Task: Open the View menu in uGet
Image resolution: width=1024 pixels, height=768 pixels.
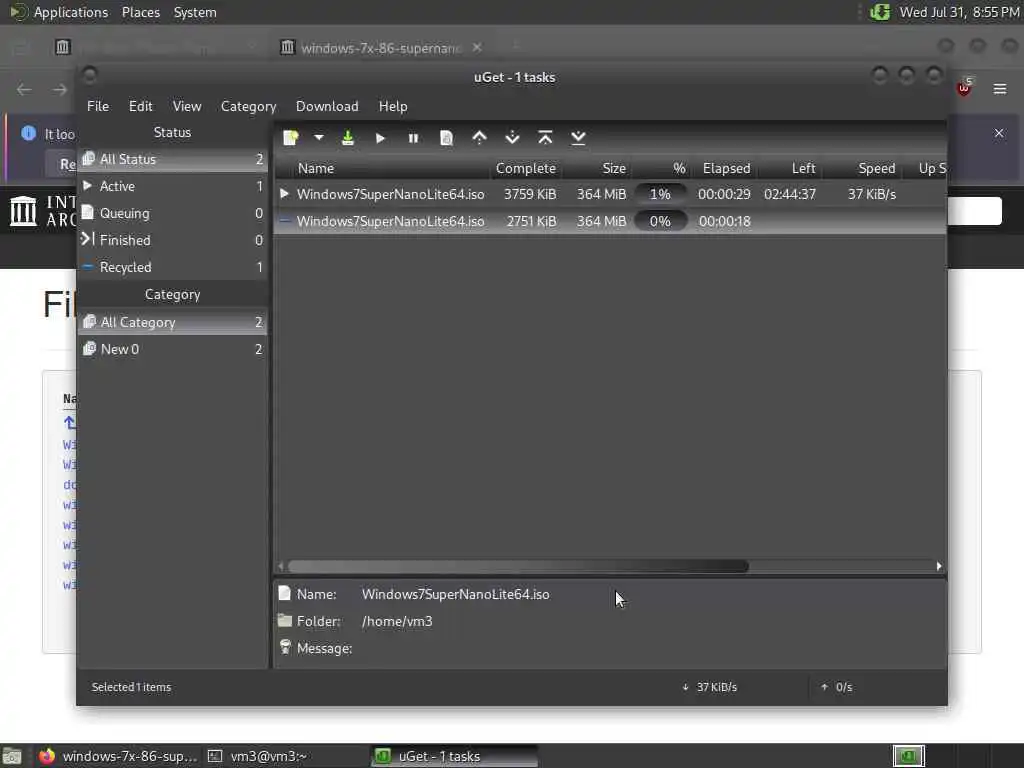Action: pos(187,106)
